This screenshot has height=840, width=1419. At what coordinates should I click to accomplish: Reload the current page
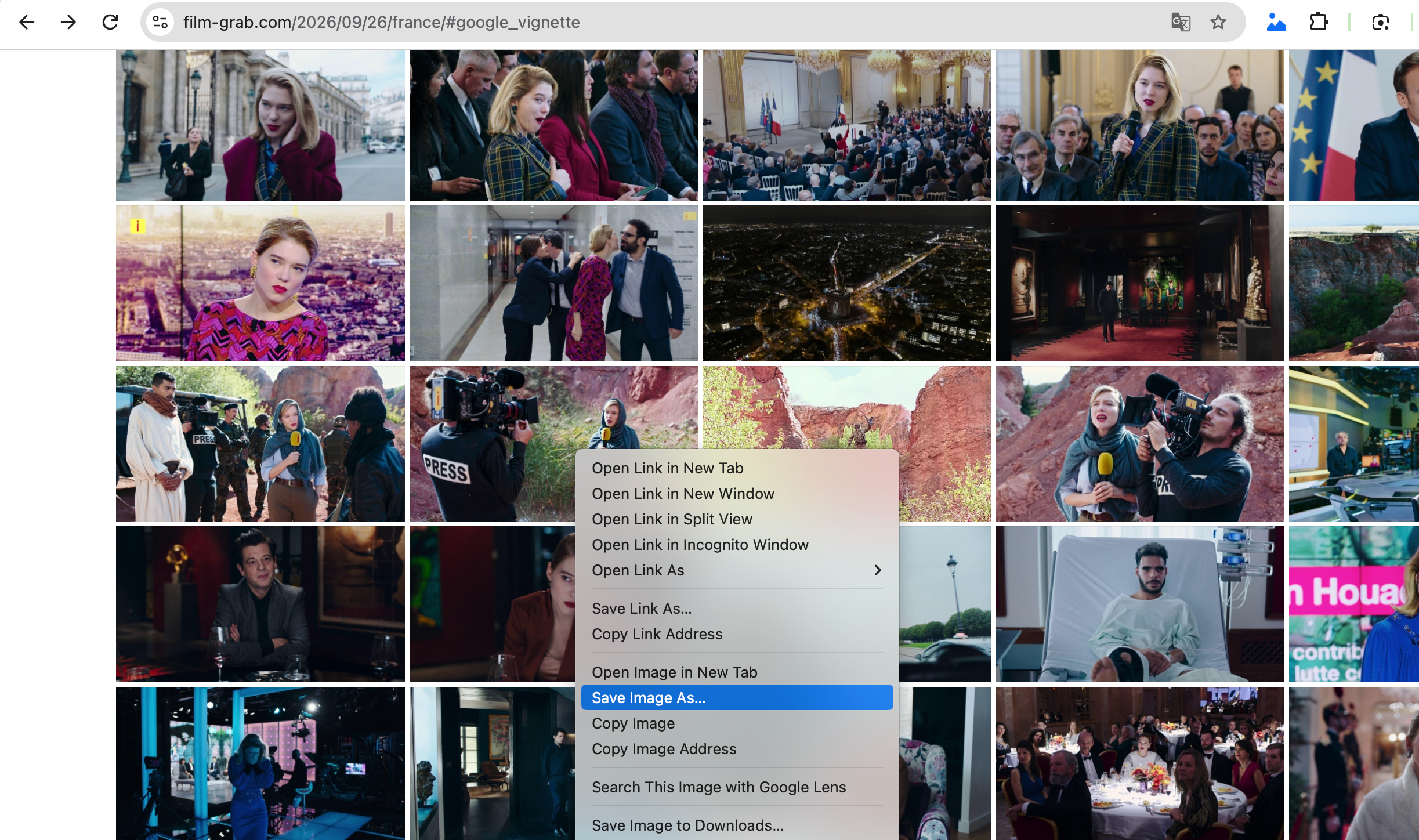pos(110,22)
